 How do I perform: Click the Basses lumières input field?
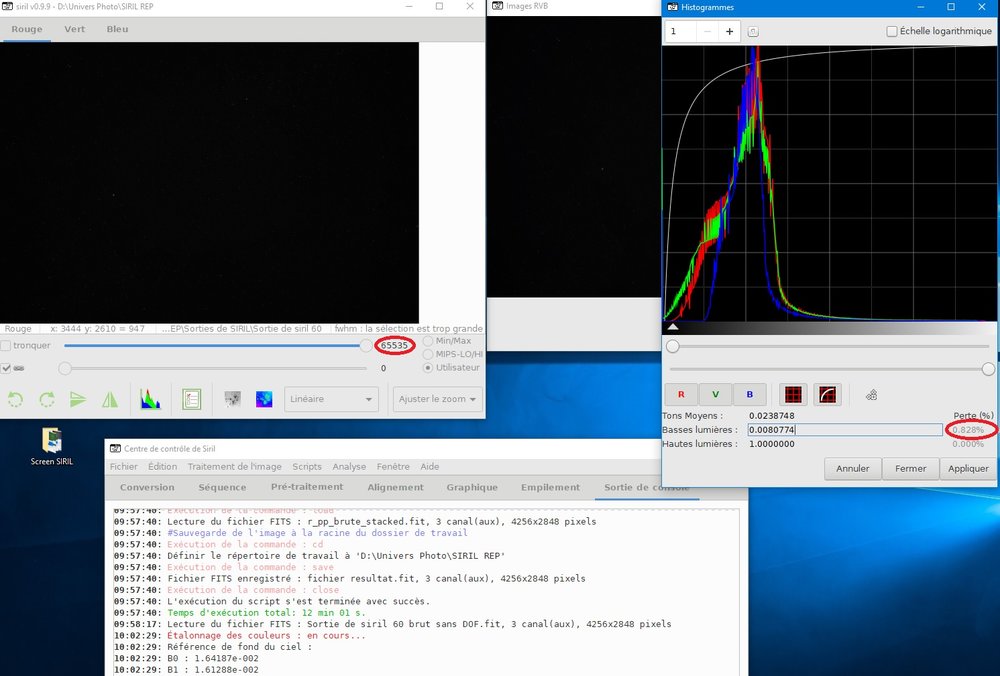pyautogui.click(x=845, y=430)
